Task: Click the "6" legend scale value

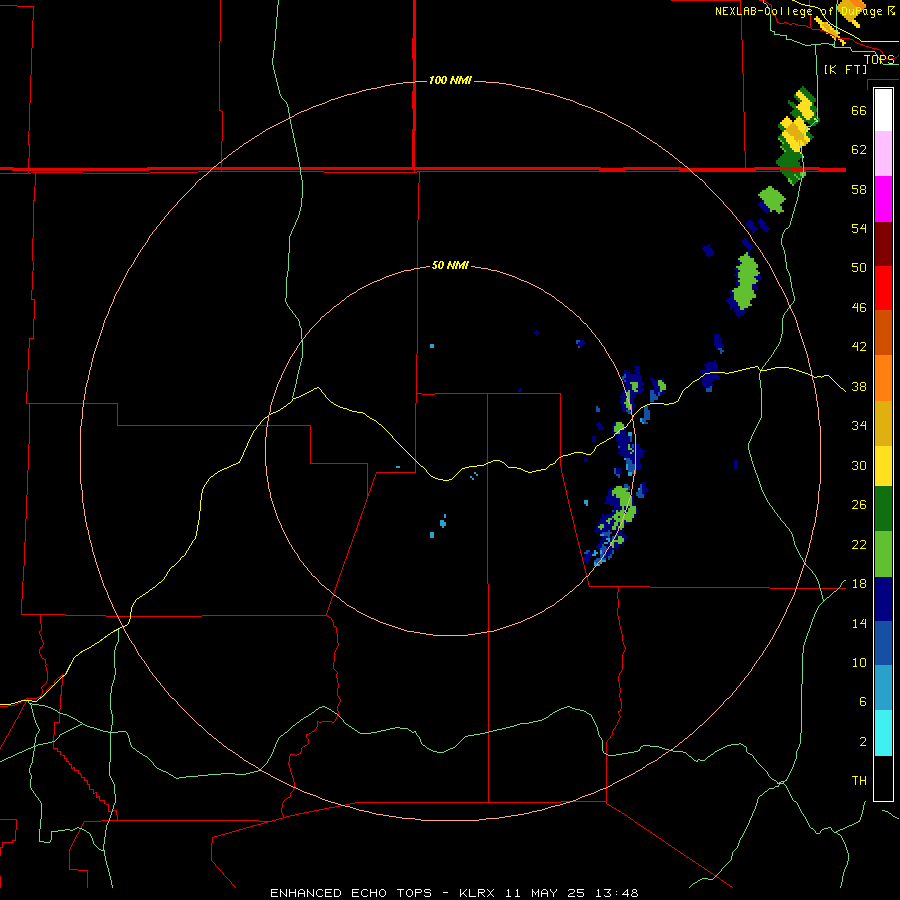Action: (x=862, y=702)
